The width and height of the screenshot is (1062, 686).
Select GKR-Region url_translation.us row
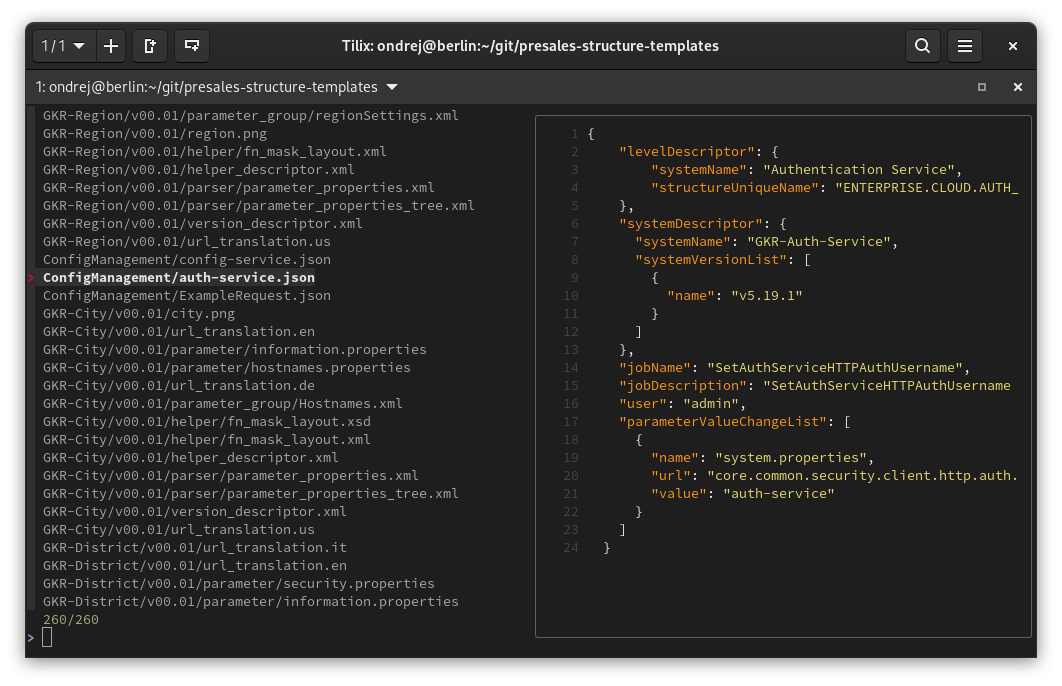187,242
